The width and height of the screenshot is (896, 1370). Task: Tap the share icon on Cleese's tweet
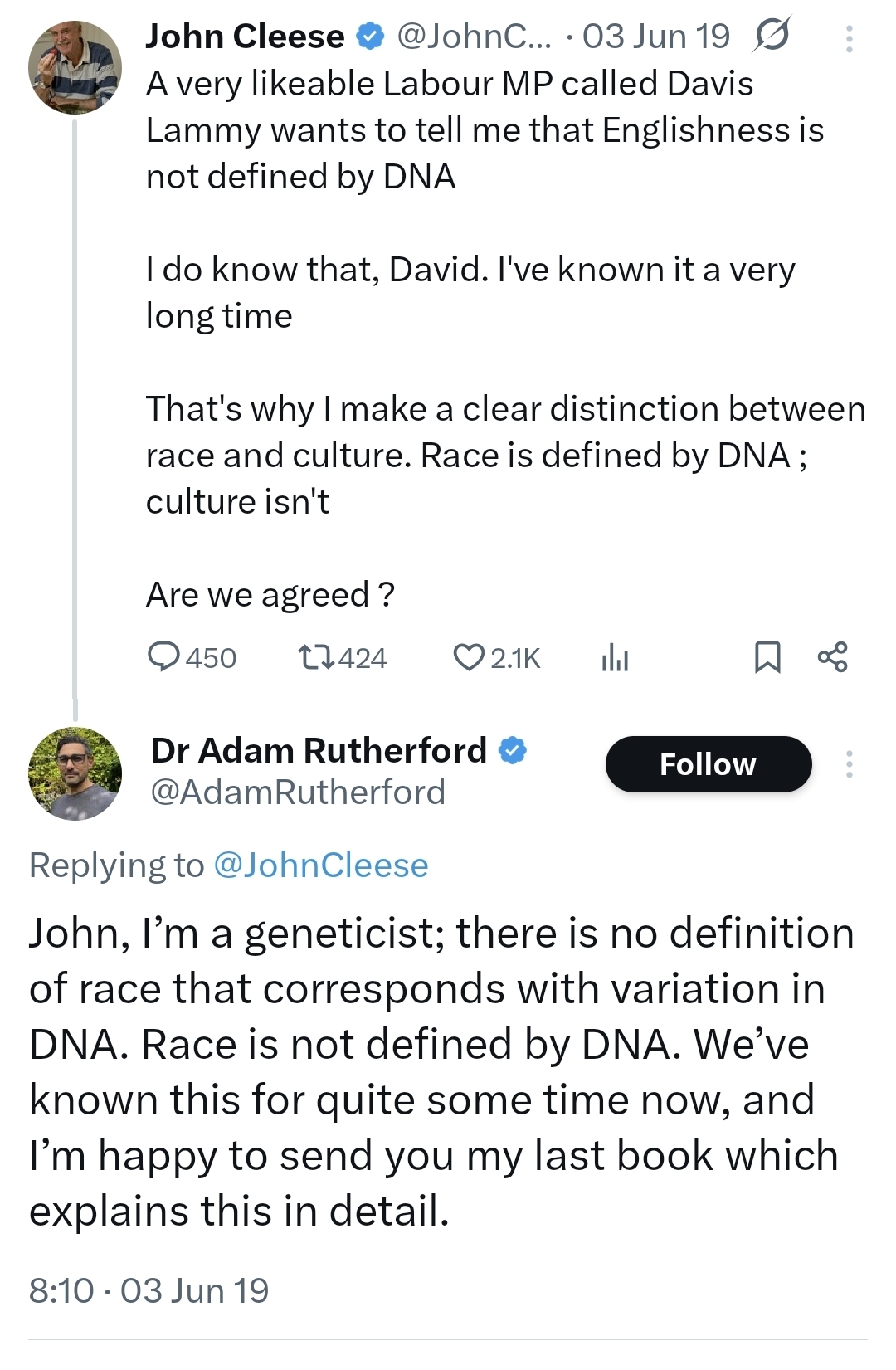[x=832, y=657]
